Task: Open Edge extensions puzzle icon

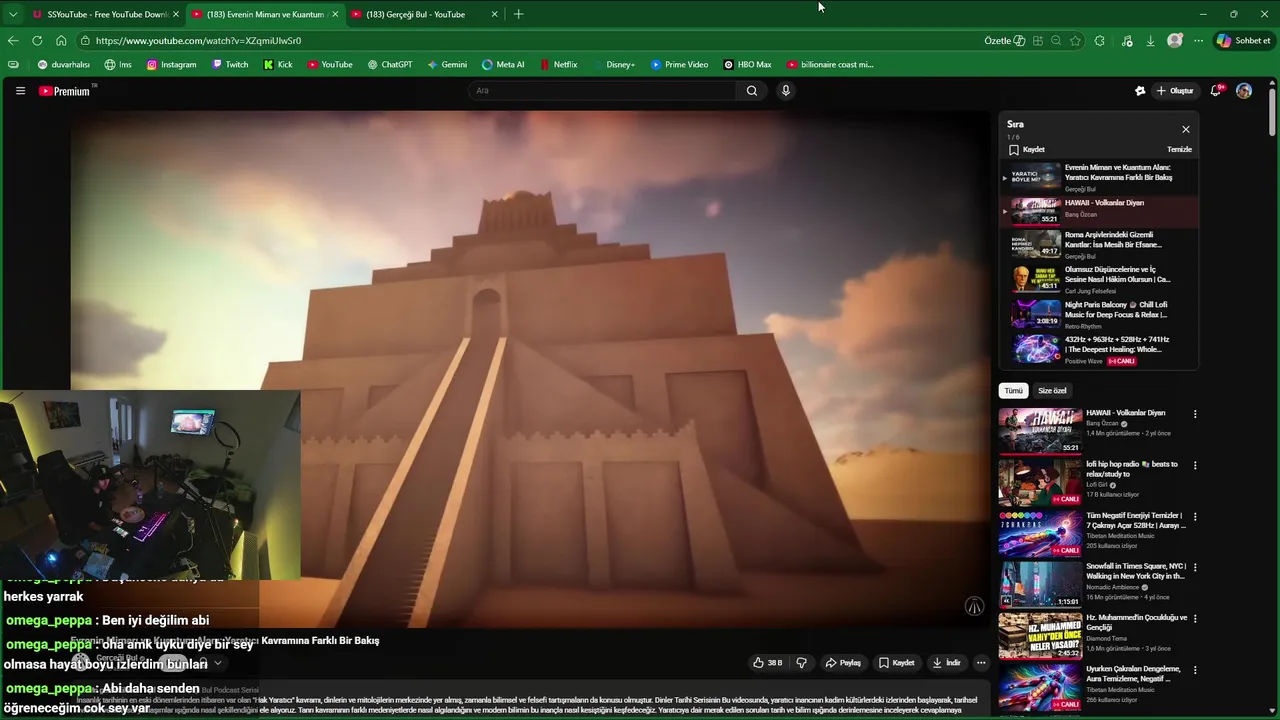Action: (1100, 41)
